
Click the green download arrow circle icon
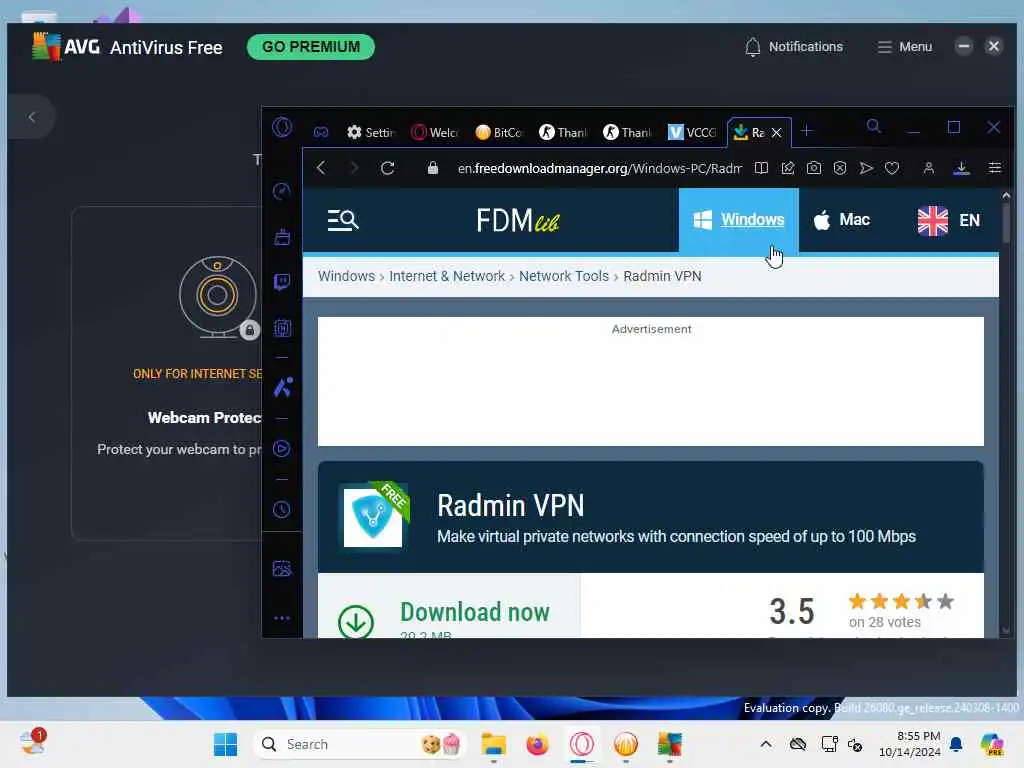coord(356,621)
